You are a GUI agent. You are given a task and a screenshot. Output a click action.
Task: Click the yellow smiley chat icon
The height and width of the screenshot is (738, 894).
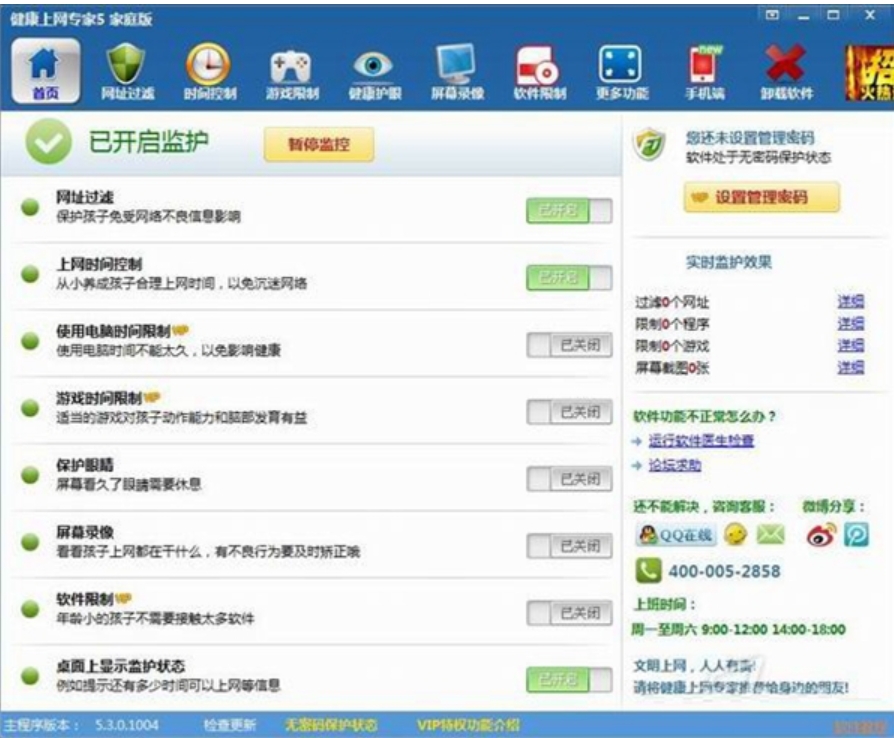(735, 534)
